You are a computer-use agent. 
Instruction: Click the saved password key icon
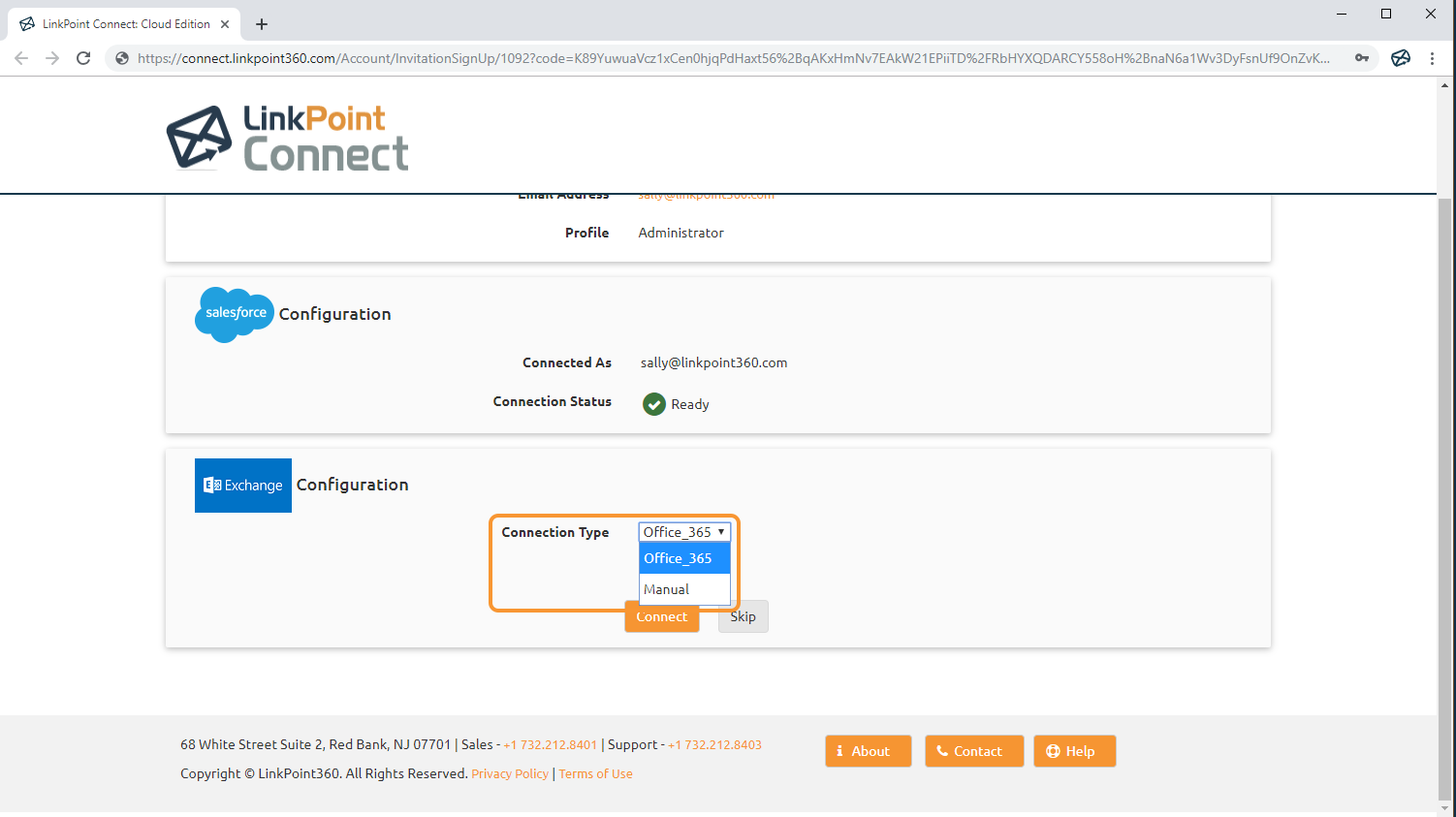1362,58
